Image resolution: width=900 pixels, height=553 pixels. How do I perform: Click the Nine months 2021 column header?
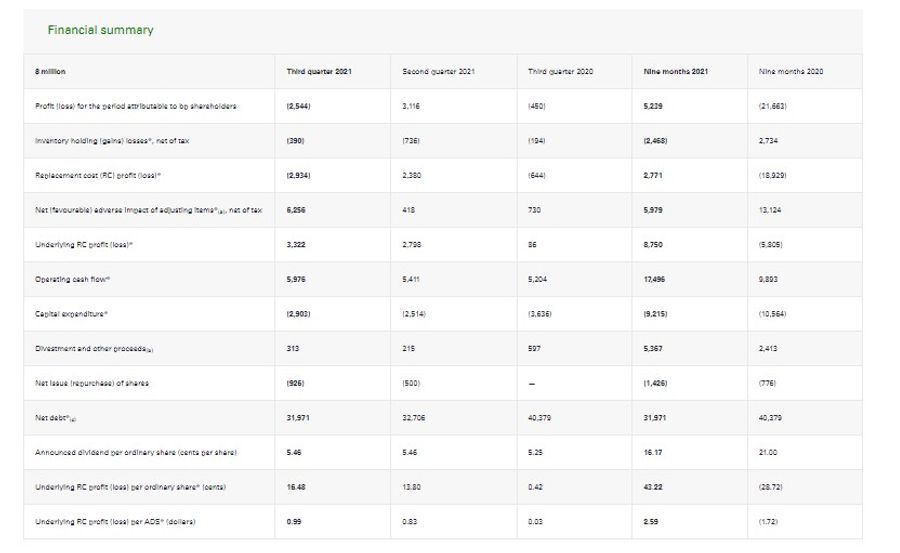tap(676, 72)
